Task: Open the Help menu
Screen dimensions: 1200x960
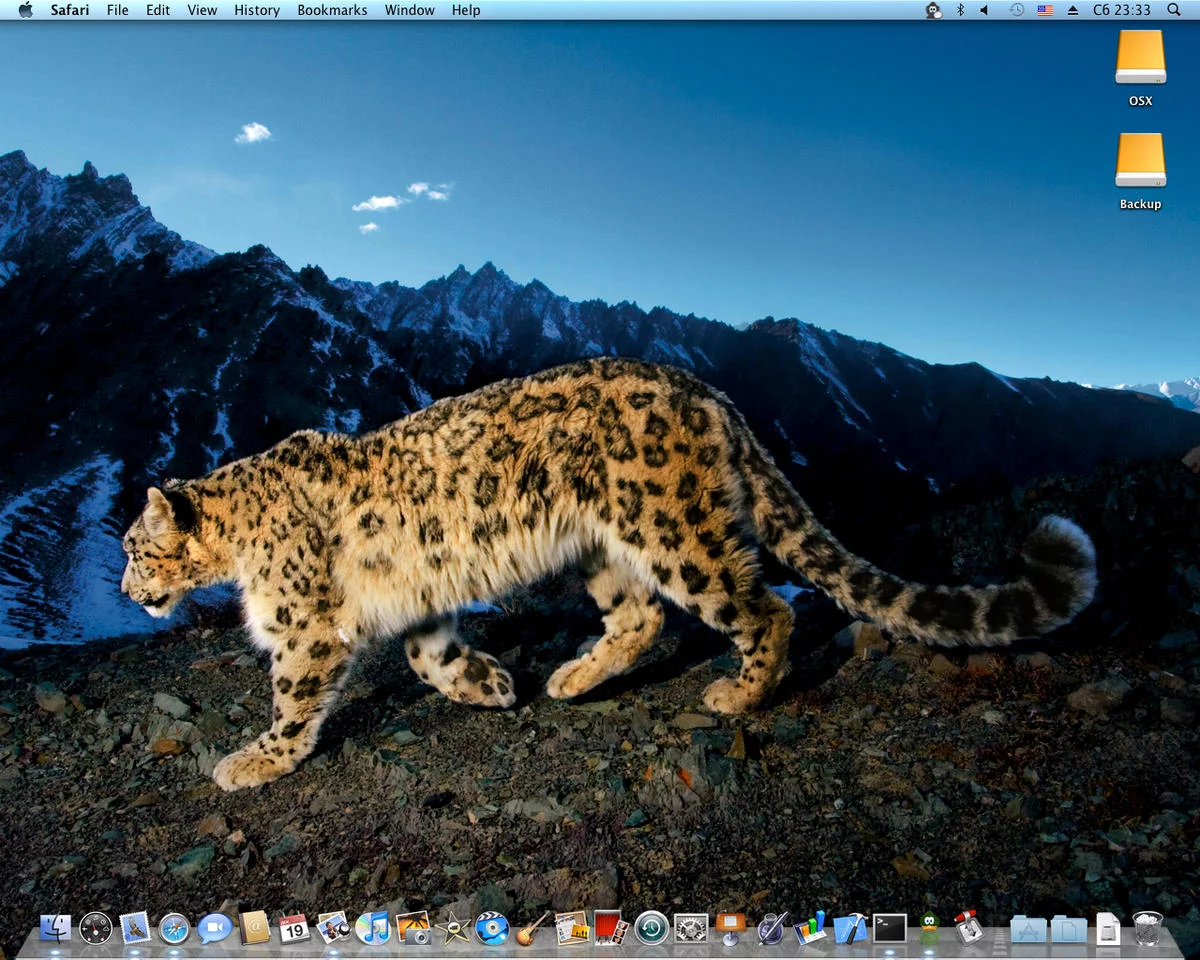Action: 466,10
